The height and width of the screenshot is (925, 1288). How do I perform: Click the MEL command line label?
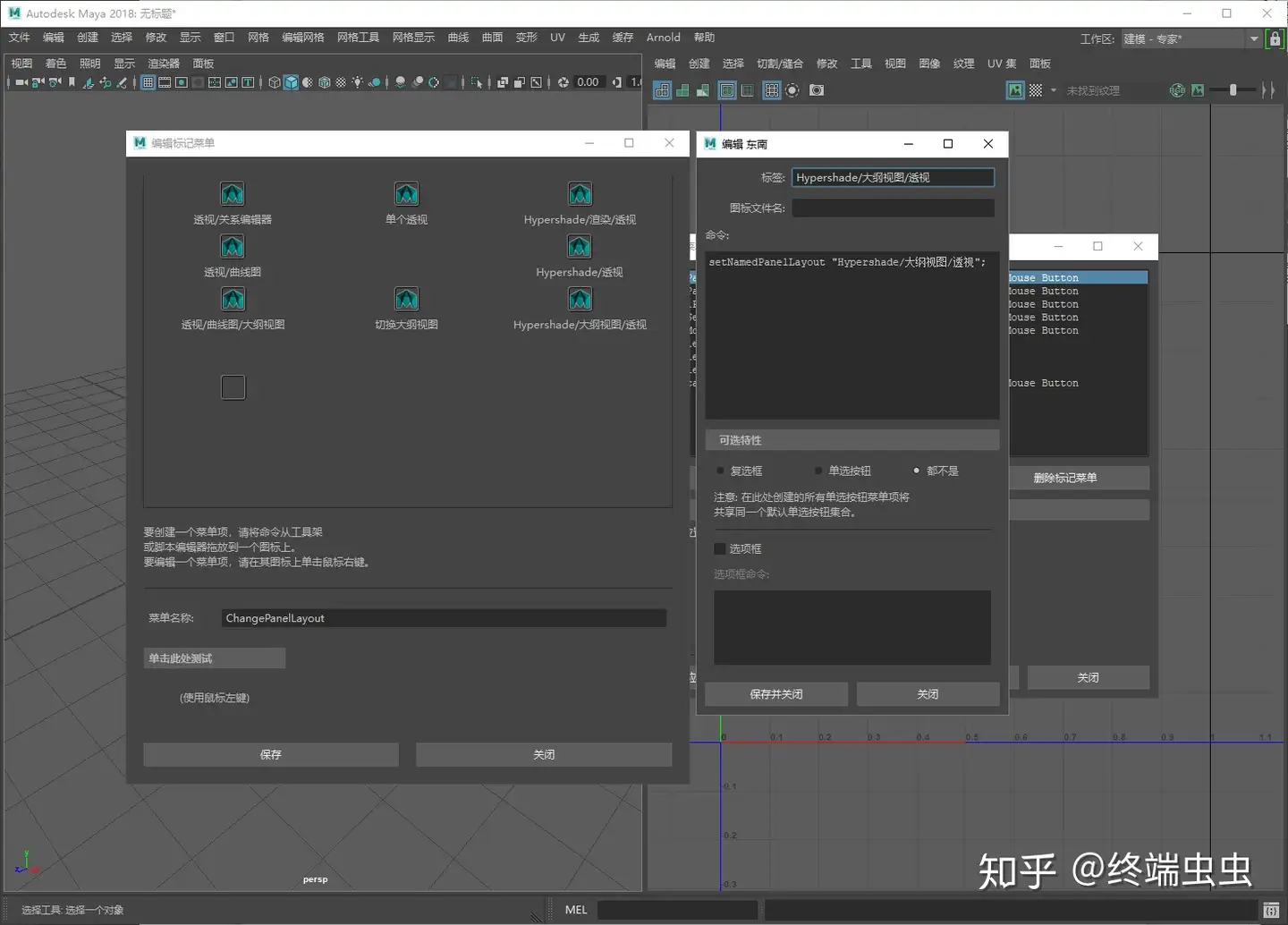576,910
